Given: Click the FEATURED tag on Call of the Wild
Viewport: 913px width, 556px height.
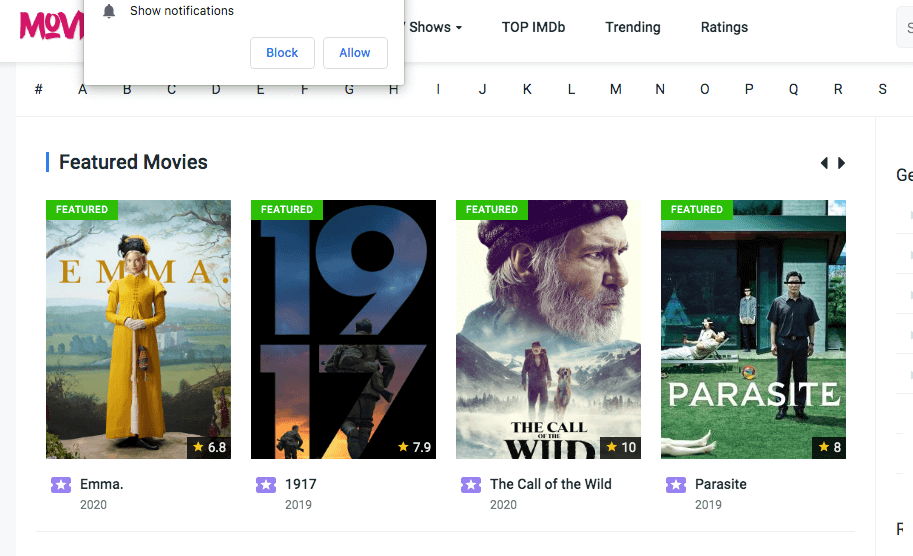Looking at the screenshot, I should pyautogui.click(x=491, y=210).
